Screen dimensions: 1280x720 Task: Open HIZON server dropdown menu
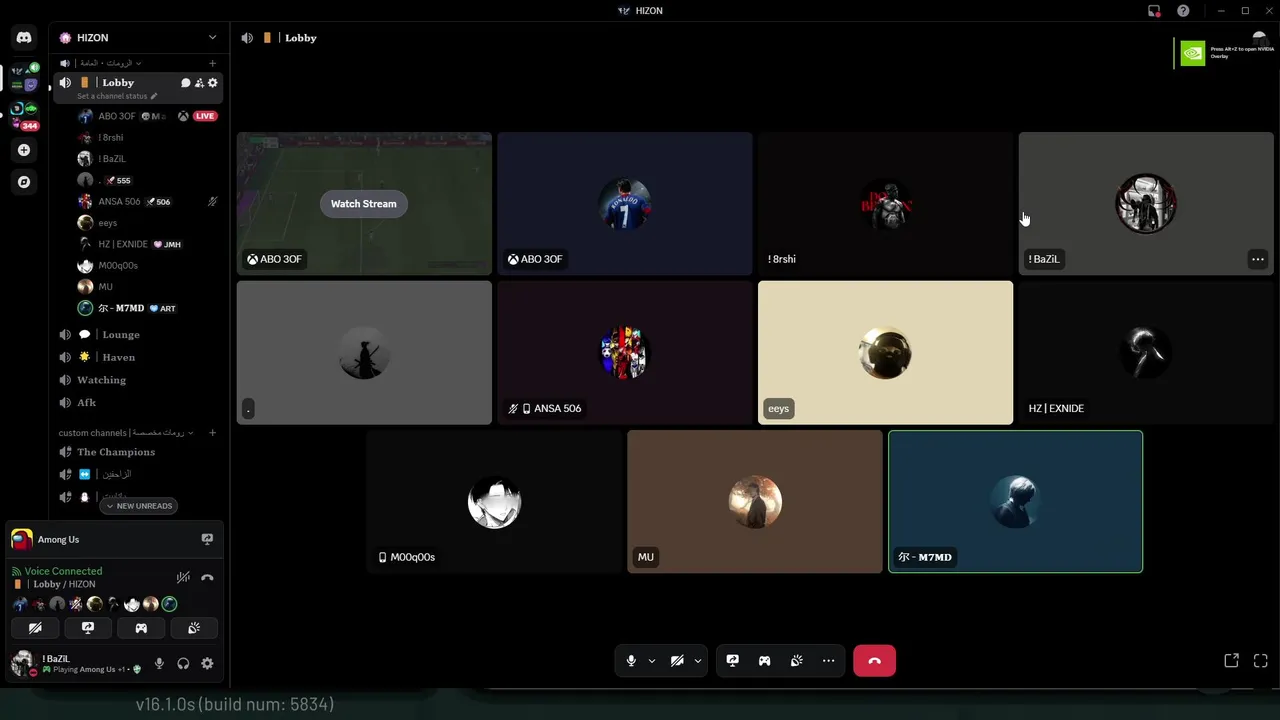[137, 37]
